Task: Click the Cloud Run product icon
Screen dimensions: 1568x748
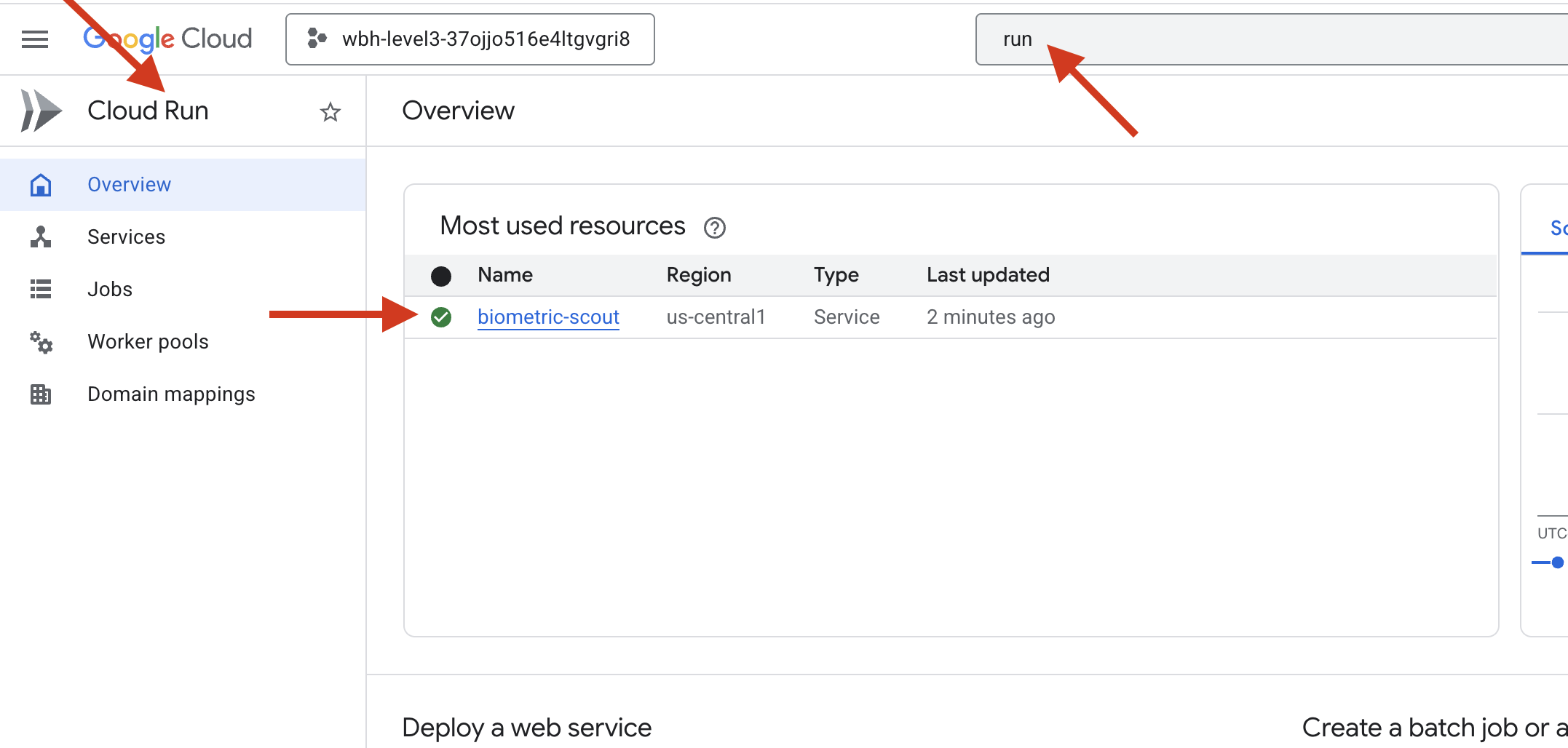Action: coord(41,111)
